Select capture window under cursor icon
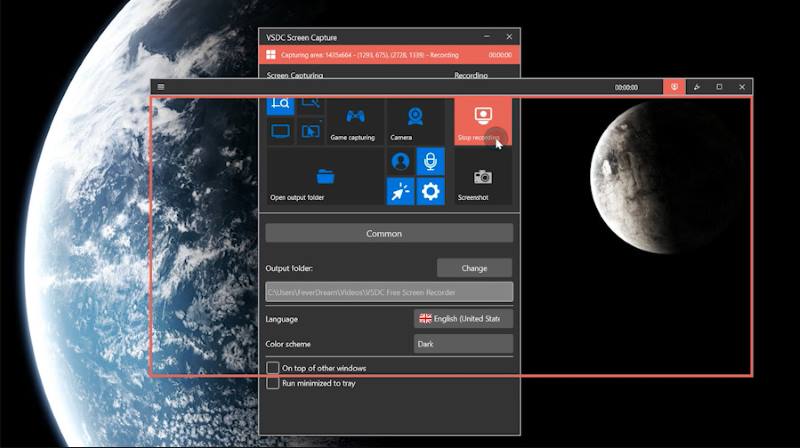 tap(310, 131)
